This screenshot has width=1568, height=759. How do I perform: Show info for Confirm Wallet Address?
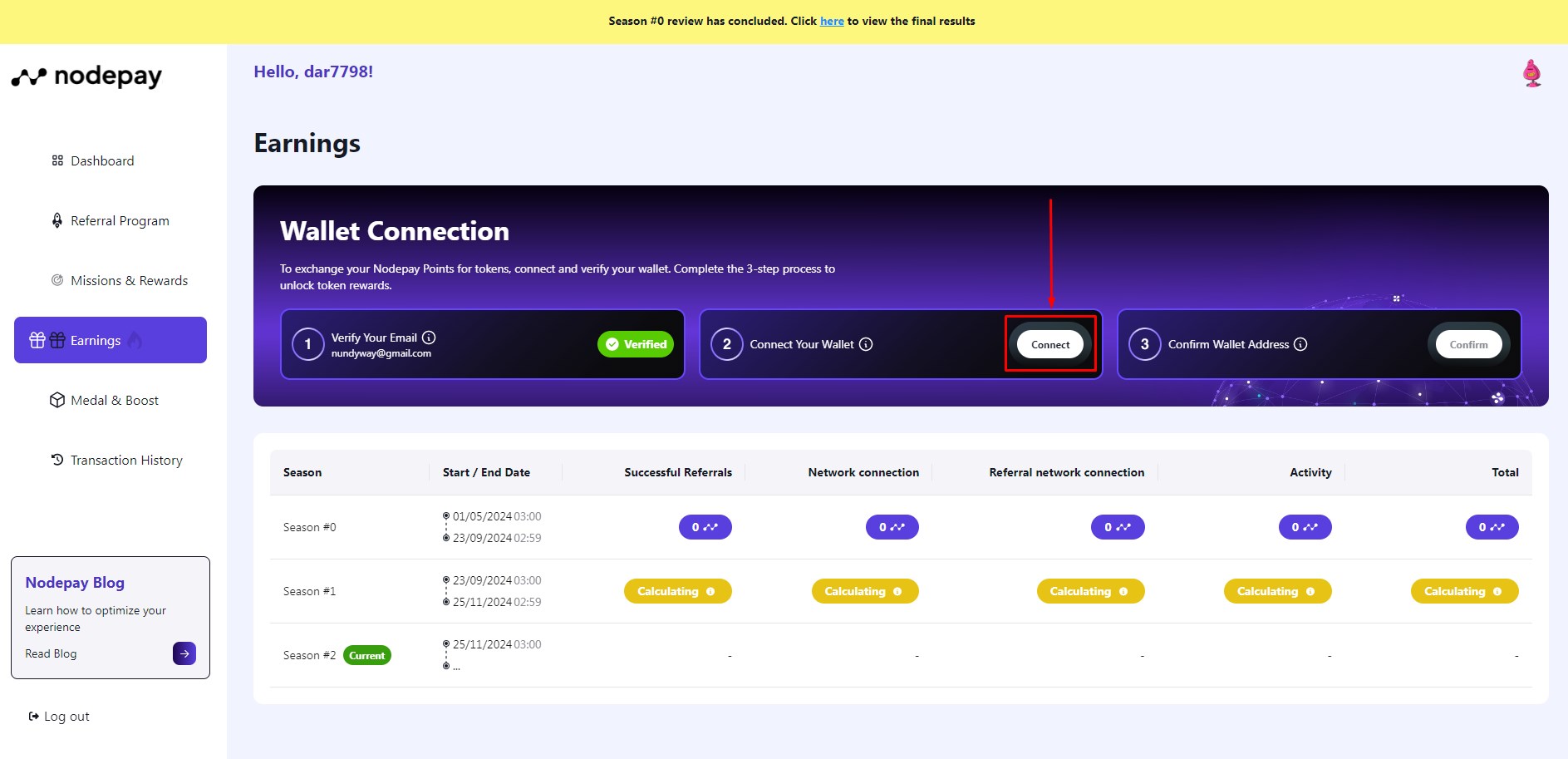[x=1300, y=344]
